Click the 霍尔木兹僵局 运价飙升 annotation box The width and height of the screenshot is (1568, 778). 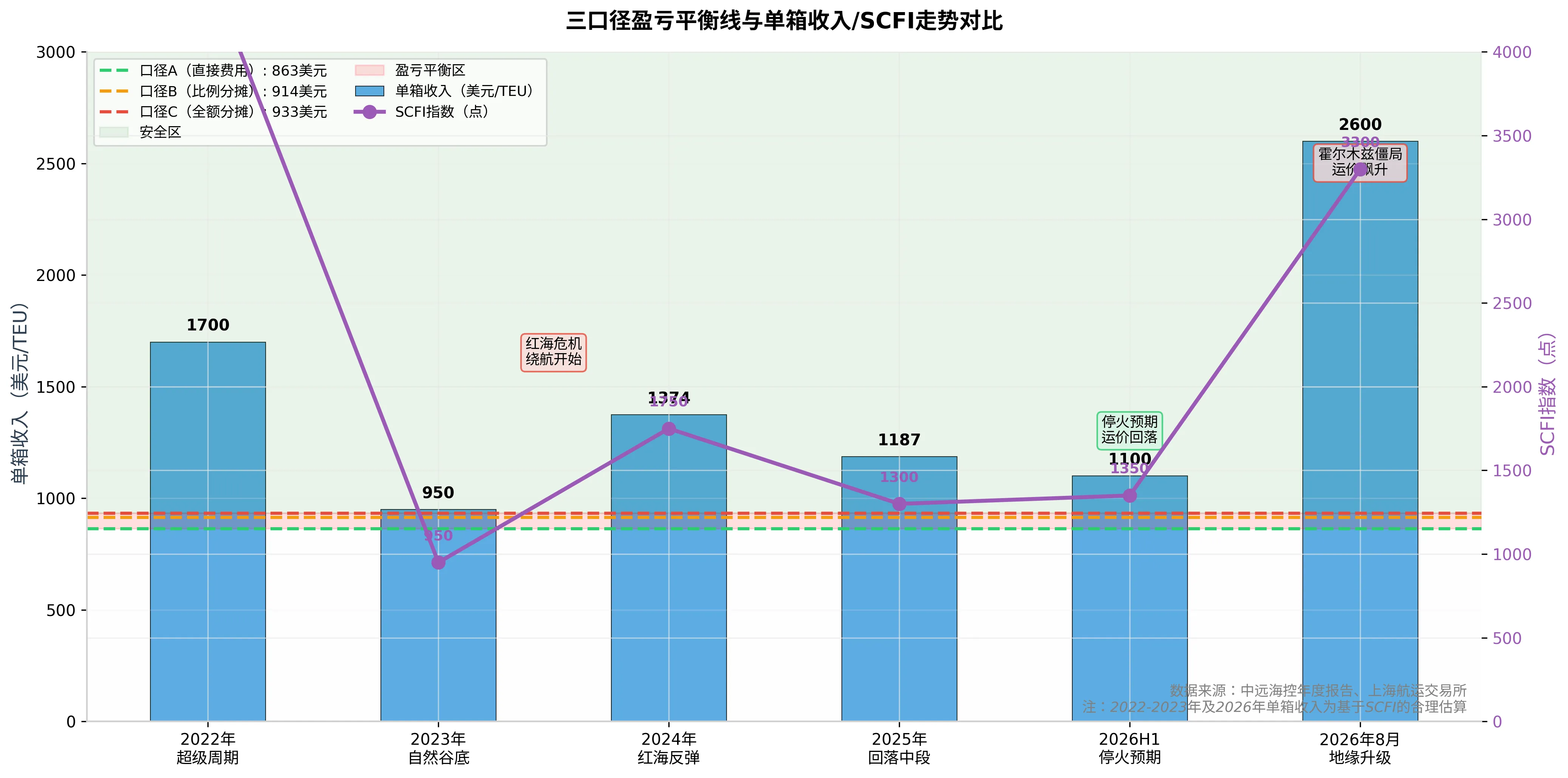click(1360, 162)
